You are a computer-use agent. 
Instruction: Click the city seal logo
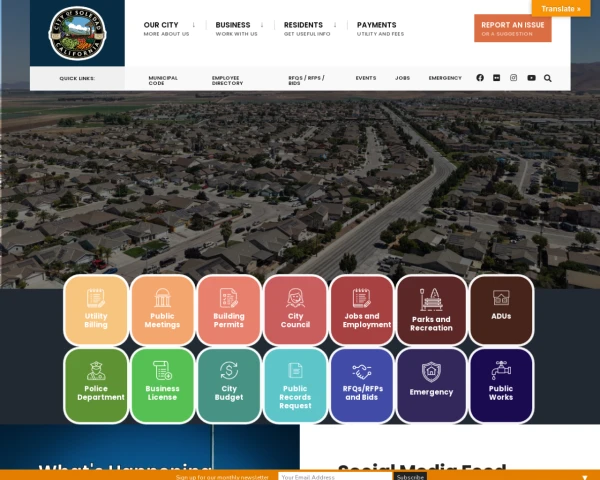click(x=77, y=33)
